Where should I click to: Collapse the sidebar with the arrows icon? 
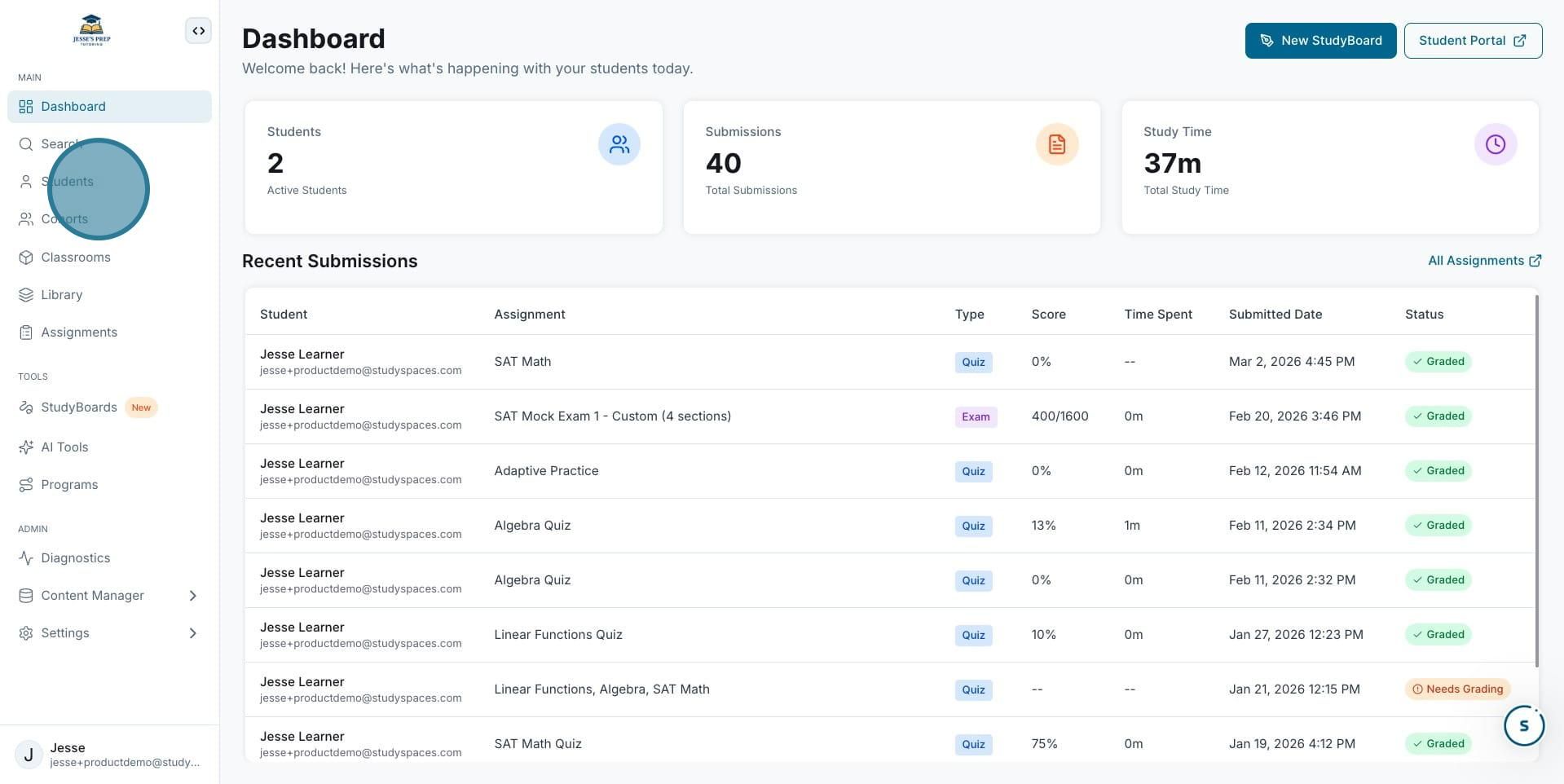198,31
